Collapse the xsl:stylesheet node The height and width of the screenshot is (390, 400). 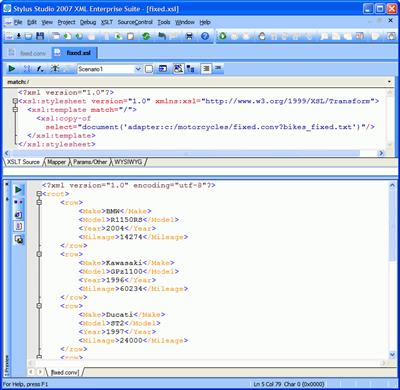click(15, 101)
